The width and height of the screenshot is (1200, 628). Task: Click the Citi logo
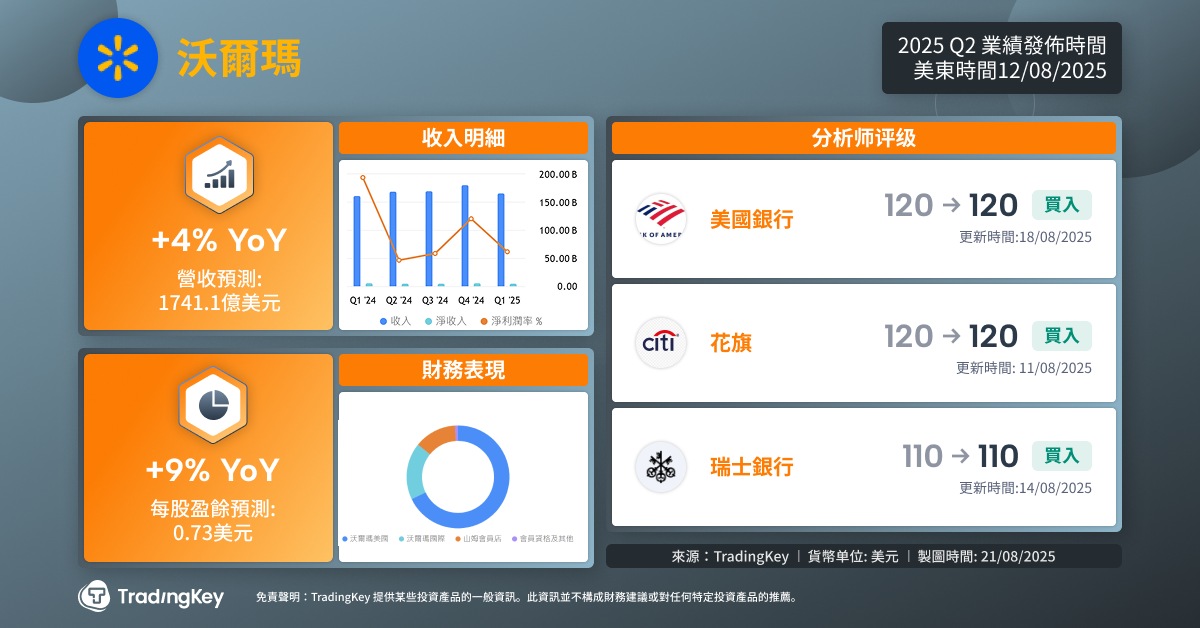click(661, 343)
